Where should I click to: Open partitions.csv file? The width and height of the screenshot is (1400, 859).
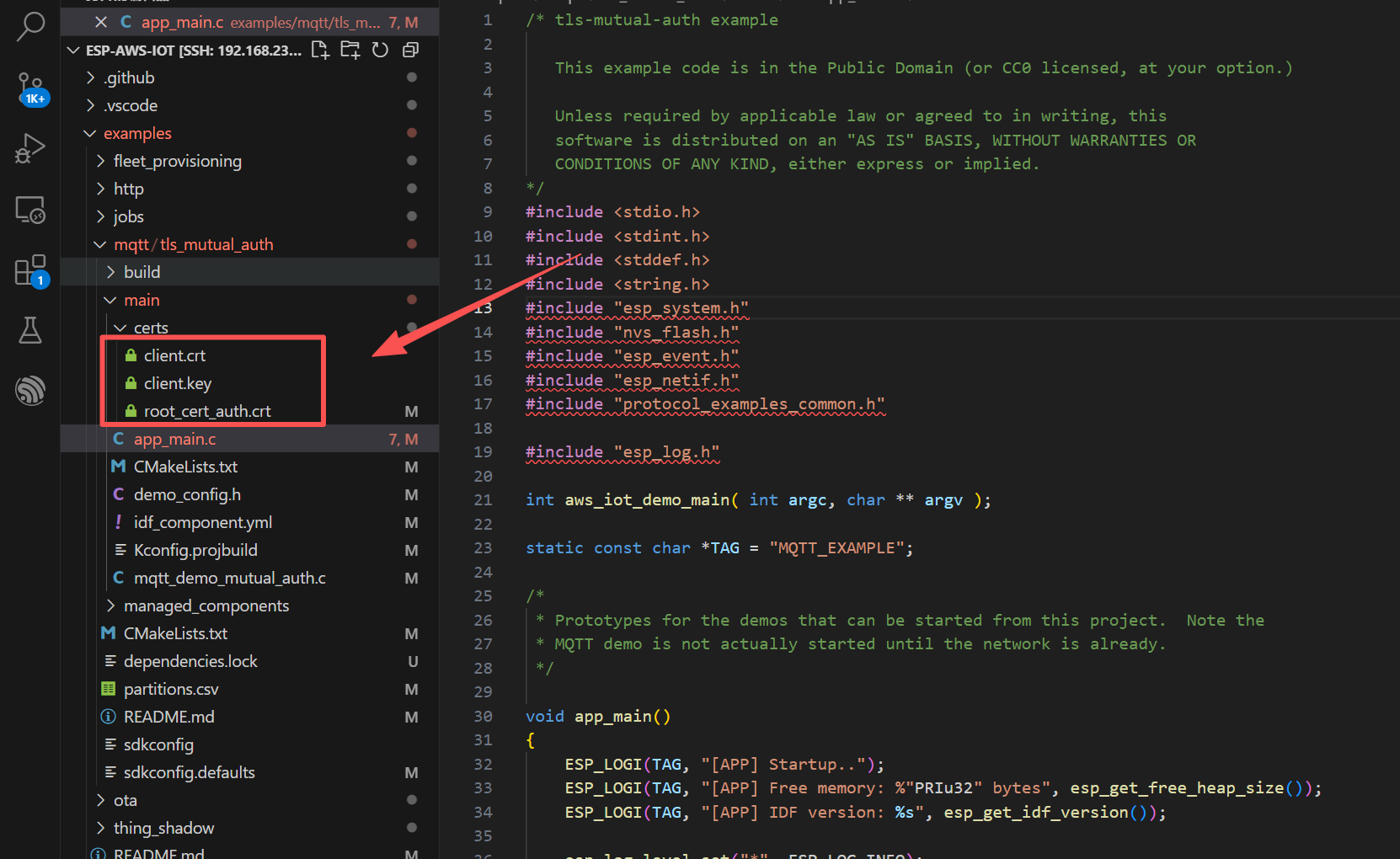pos(249,689)
